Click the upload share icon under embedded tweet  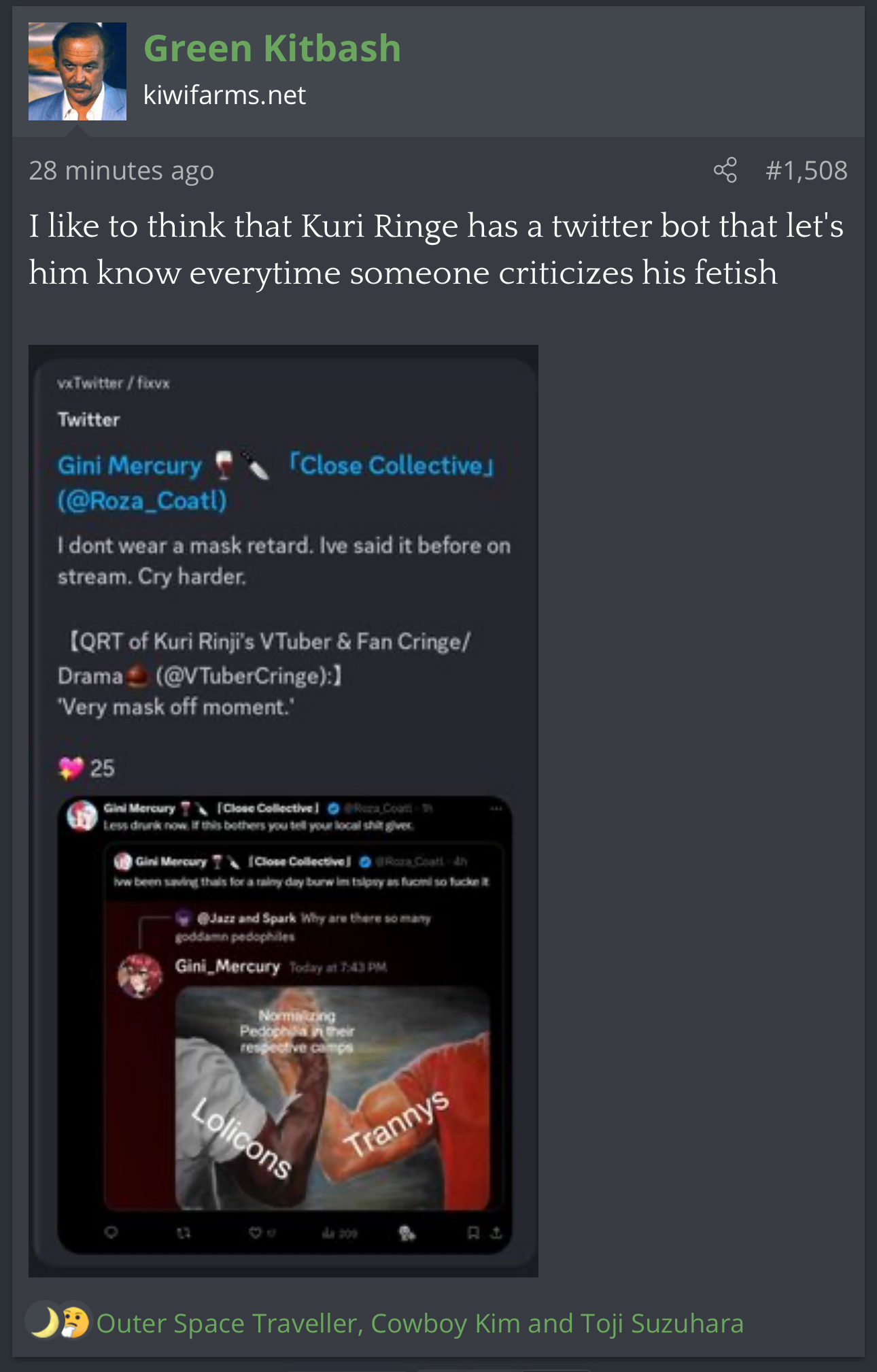point(496,1232)
